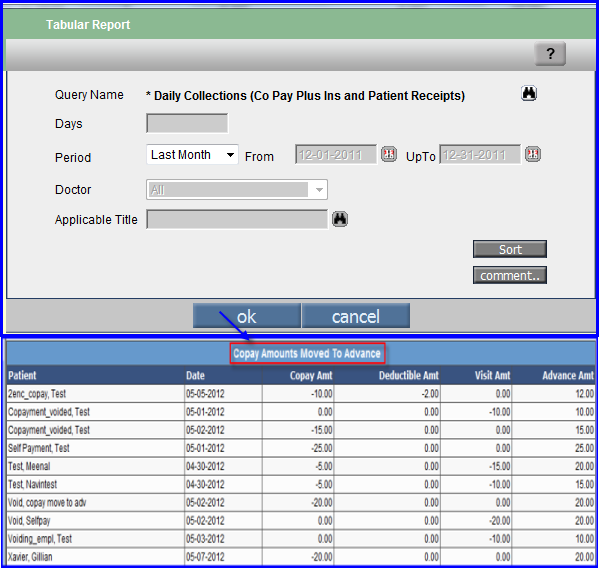The height and width of the screenshot is (571, 599).
Task: Click the ok button
Action: point(247,316)
